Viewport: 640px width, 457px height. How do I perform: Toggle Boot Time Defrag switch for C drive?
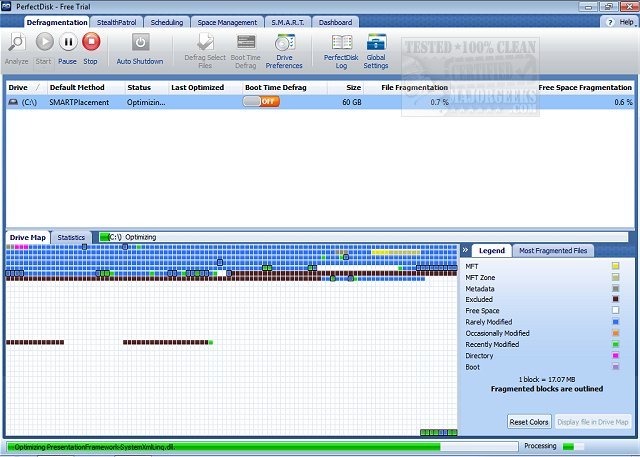coord(261,102)
